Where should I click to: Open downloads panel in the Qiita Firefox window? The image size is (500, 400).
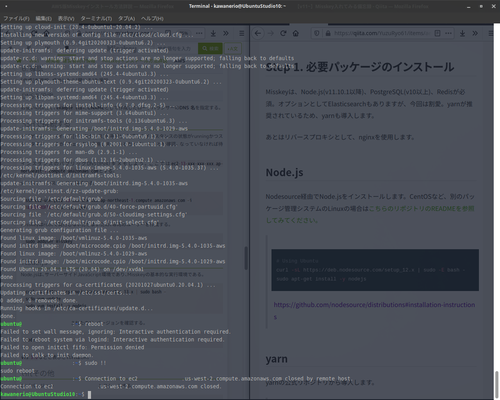(462, 33)
